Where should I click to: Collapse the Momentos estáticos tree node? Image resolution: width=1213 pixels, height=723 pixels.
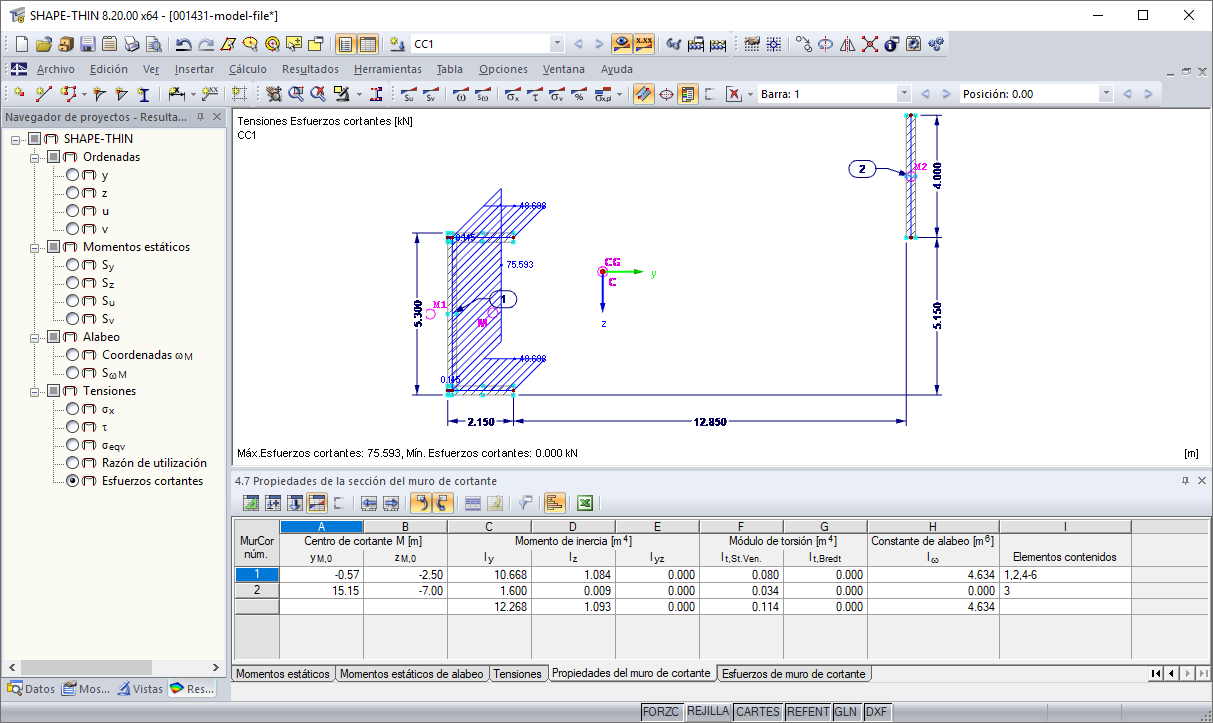click(36, 247)
